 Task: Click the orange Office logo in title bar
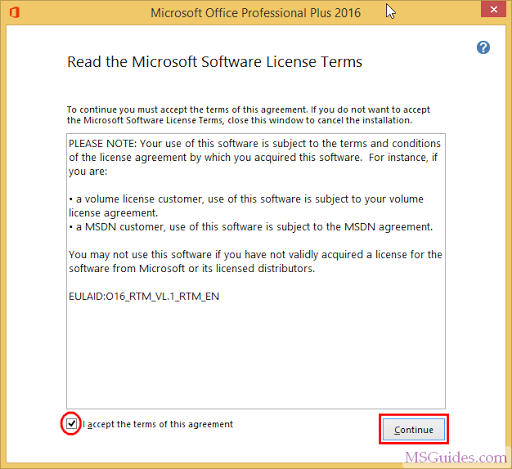[15, 13]
